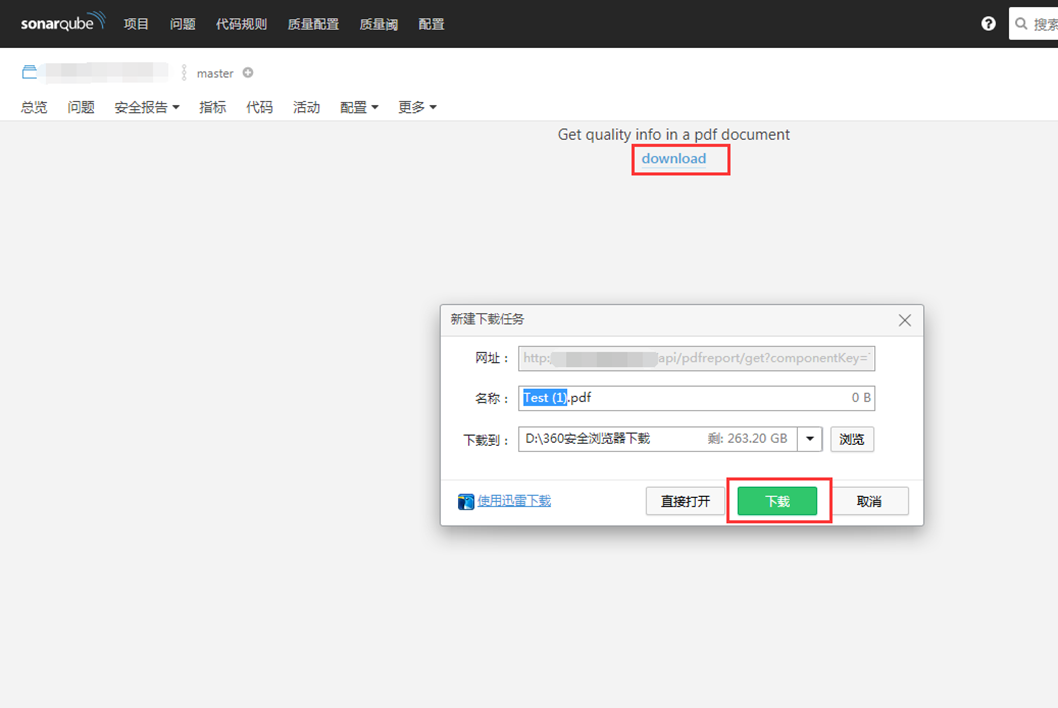Switch to the 代码 project tab
The image size is (1058, 708).
tap(260, 107)
